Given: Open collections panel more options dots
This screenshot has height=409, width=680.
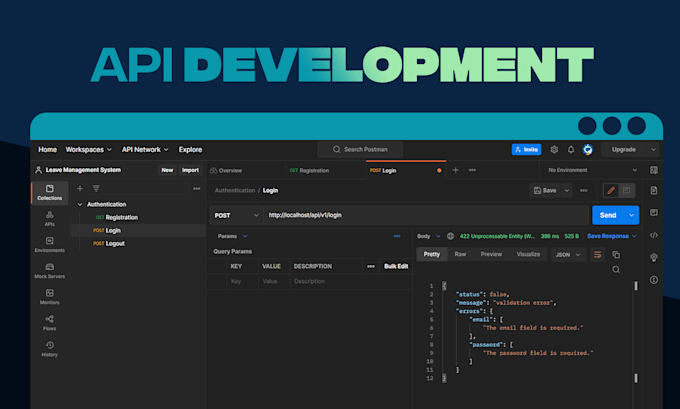Looking at the screenshot, I should point(196,189).
